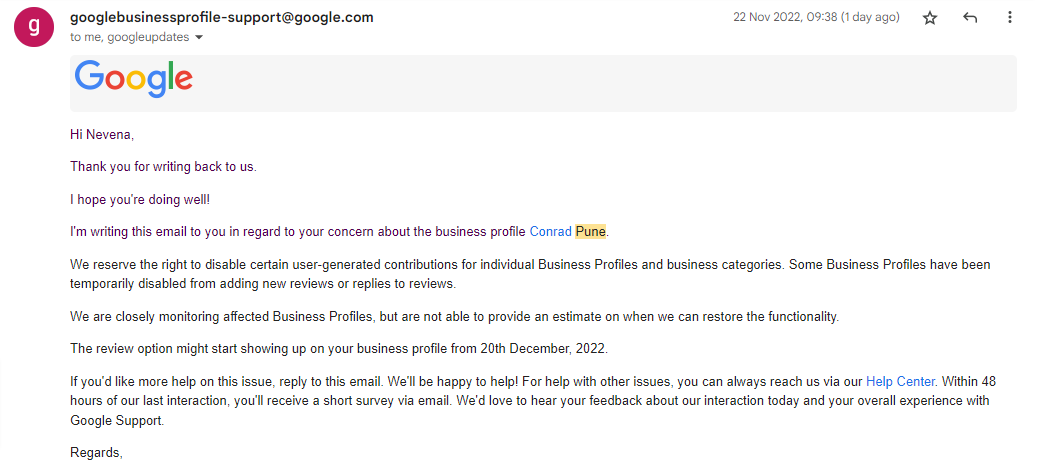The image size is (1038, 467).
Task: Click the grey header banner beside logo
Action: 604,83
